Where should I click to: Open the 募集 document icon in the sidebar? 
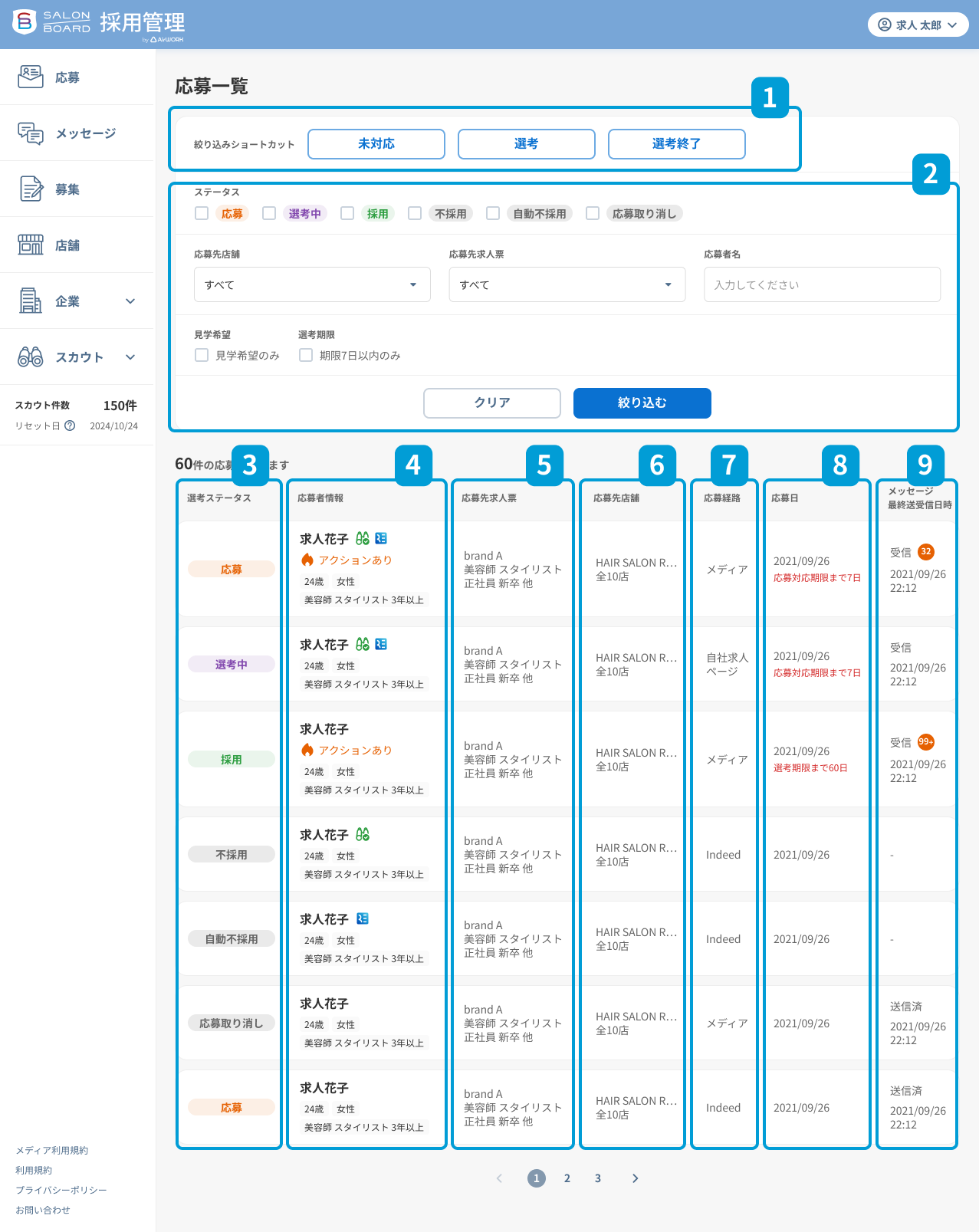(31, 189)
